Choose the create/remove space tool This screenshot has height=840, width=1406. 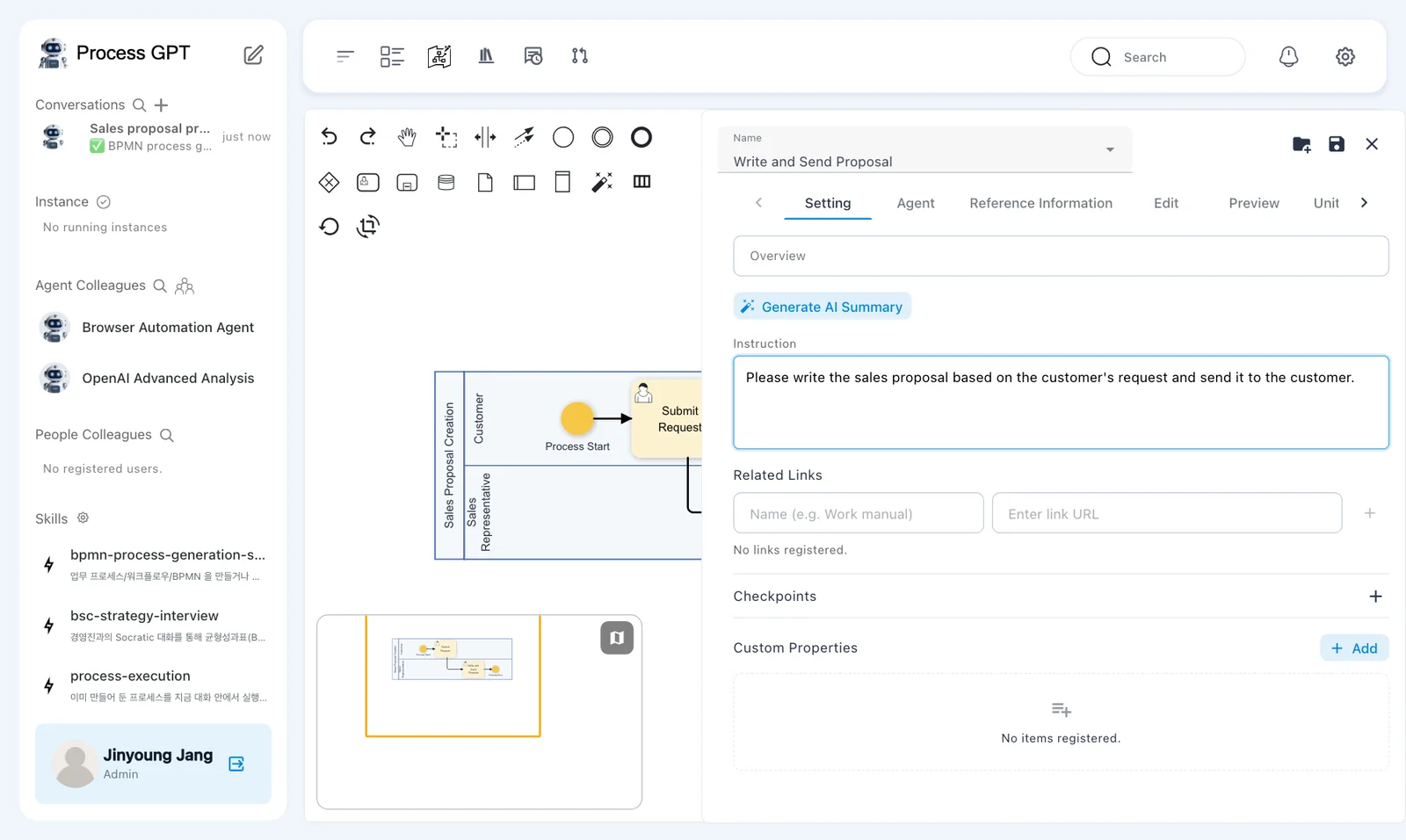coord(485,137)
